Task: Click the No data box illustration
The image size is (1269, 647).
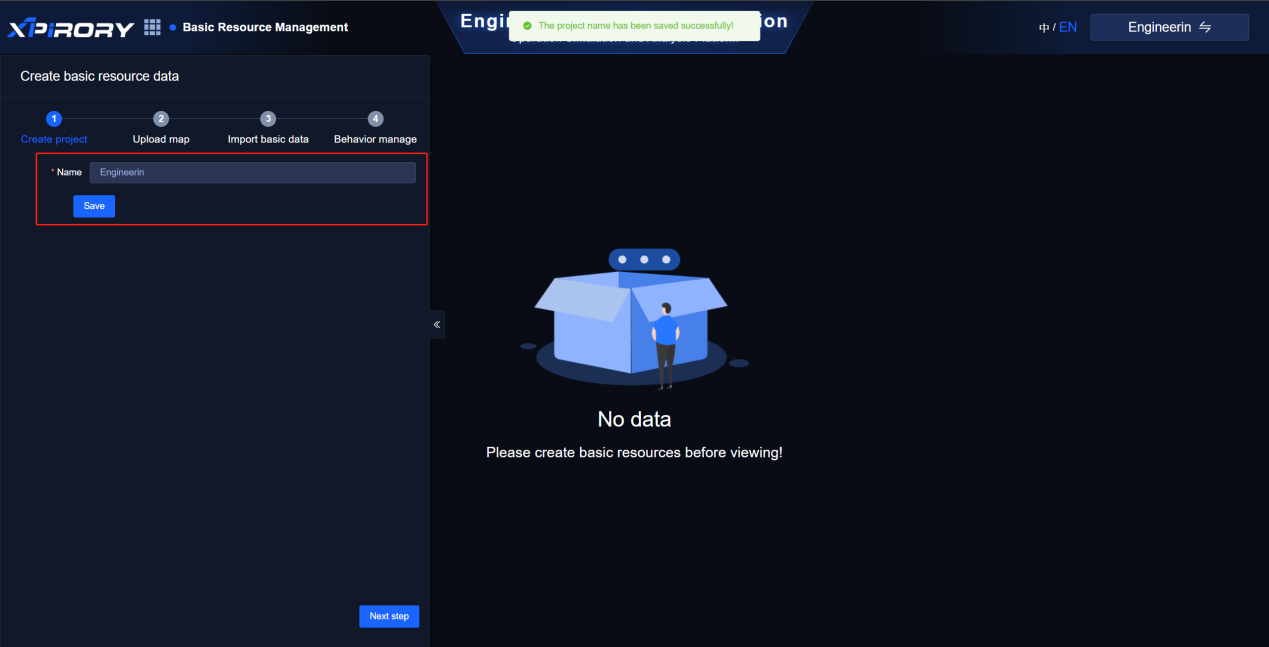Action: (x=632, y=320)
